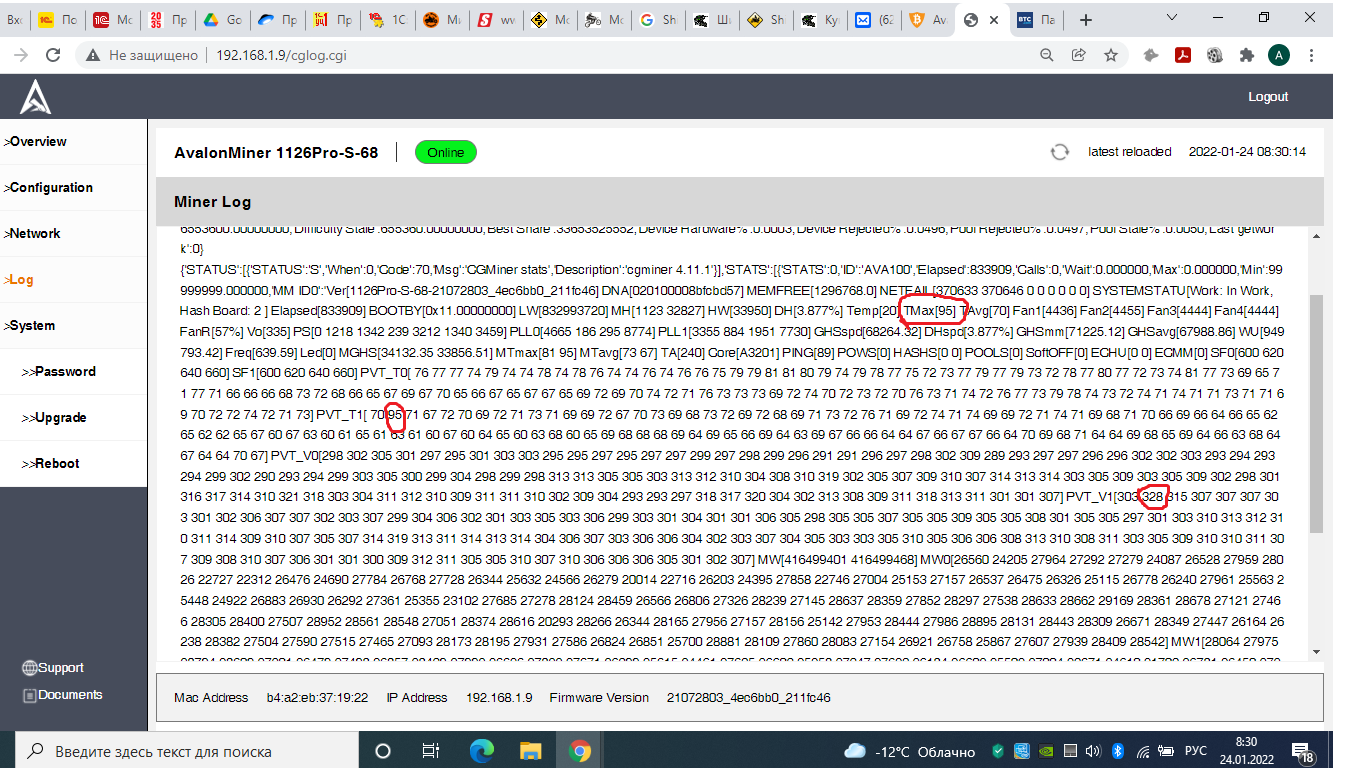
Task: Open the Wi-Fi network tray icon
Action: coord(1144,751)
